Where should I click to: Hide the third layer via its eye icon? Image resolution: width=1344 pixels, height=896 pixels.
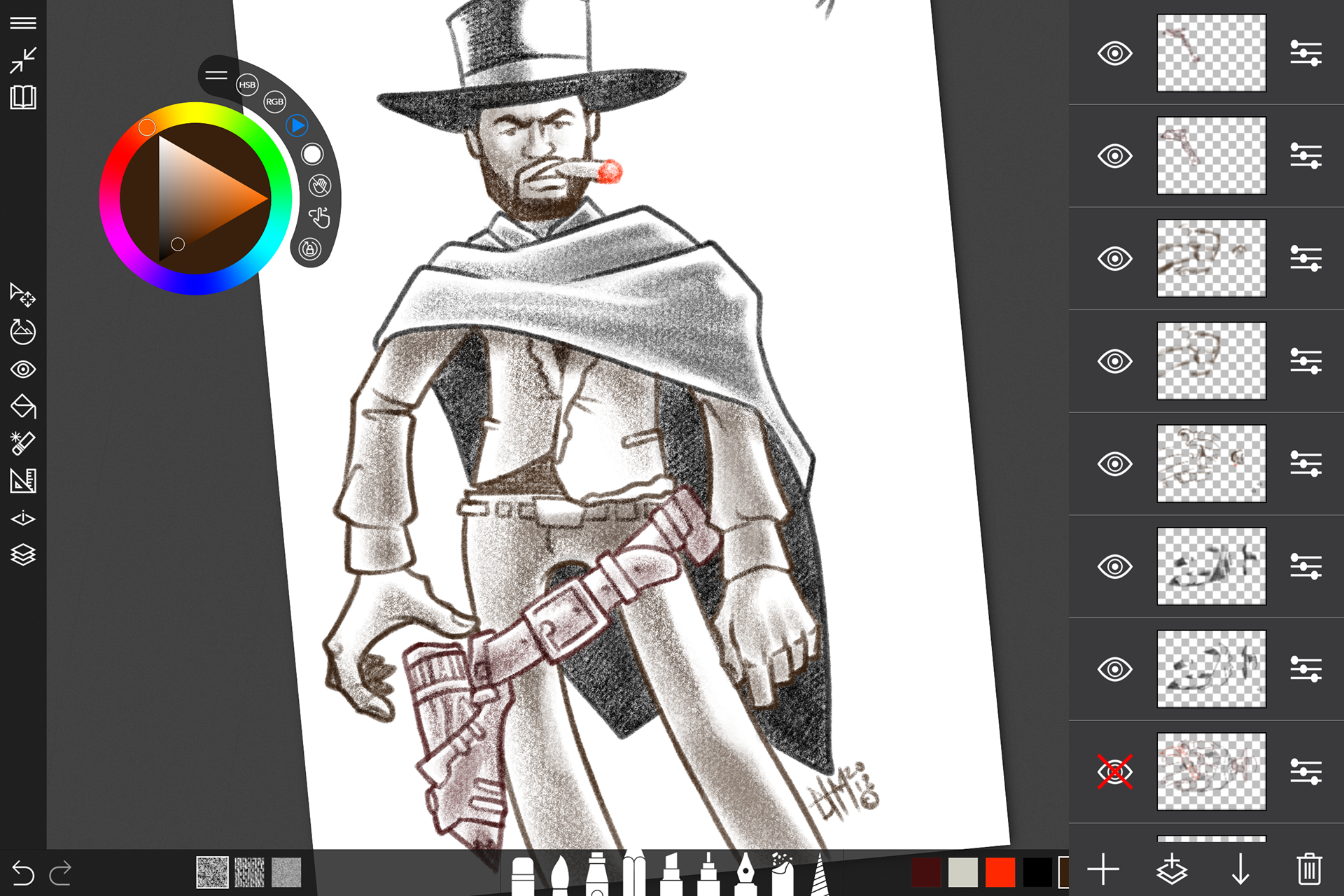click(1115, 258)
